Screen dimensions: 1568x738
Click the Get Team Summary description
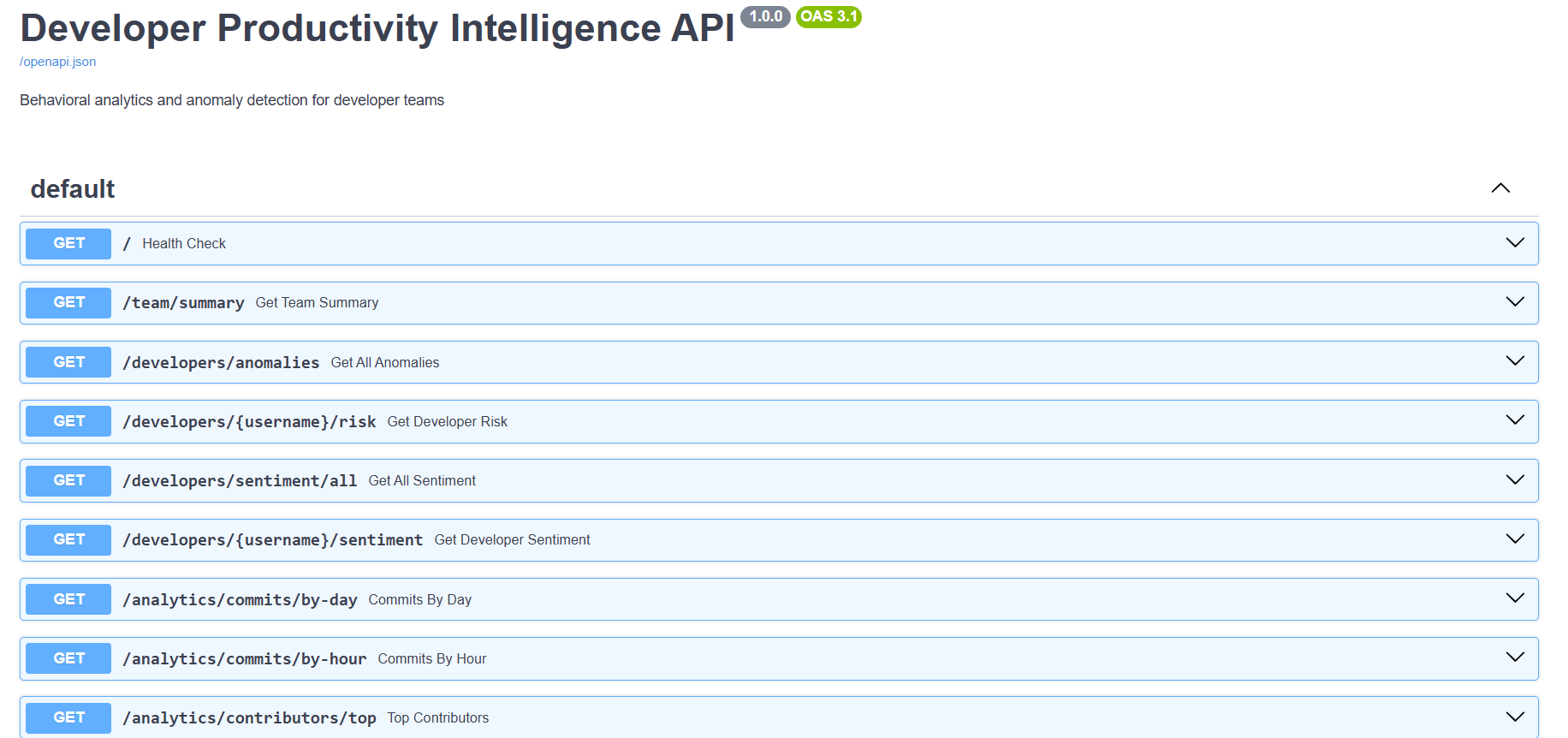click(317, 302)
